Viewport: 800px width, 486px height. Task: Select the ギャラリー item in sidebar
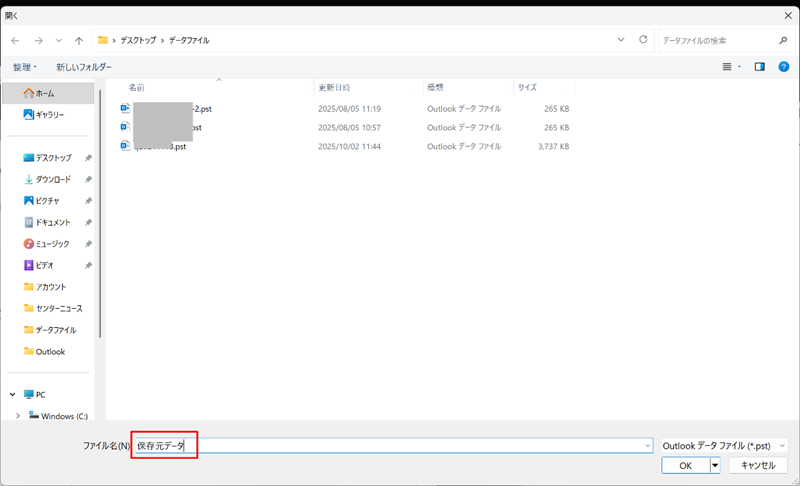point(50,114)
